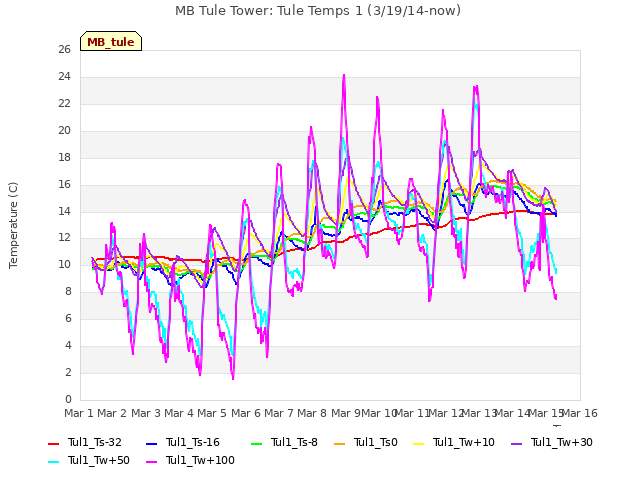Click the MB_tule label badge
Image resolution: width=640 pixels, height=480 pixels.
click(x=111, y=41)
